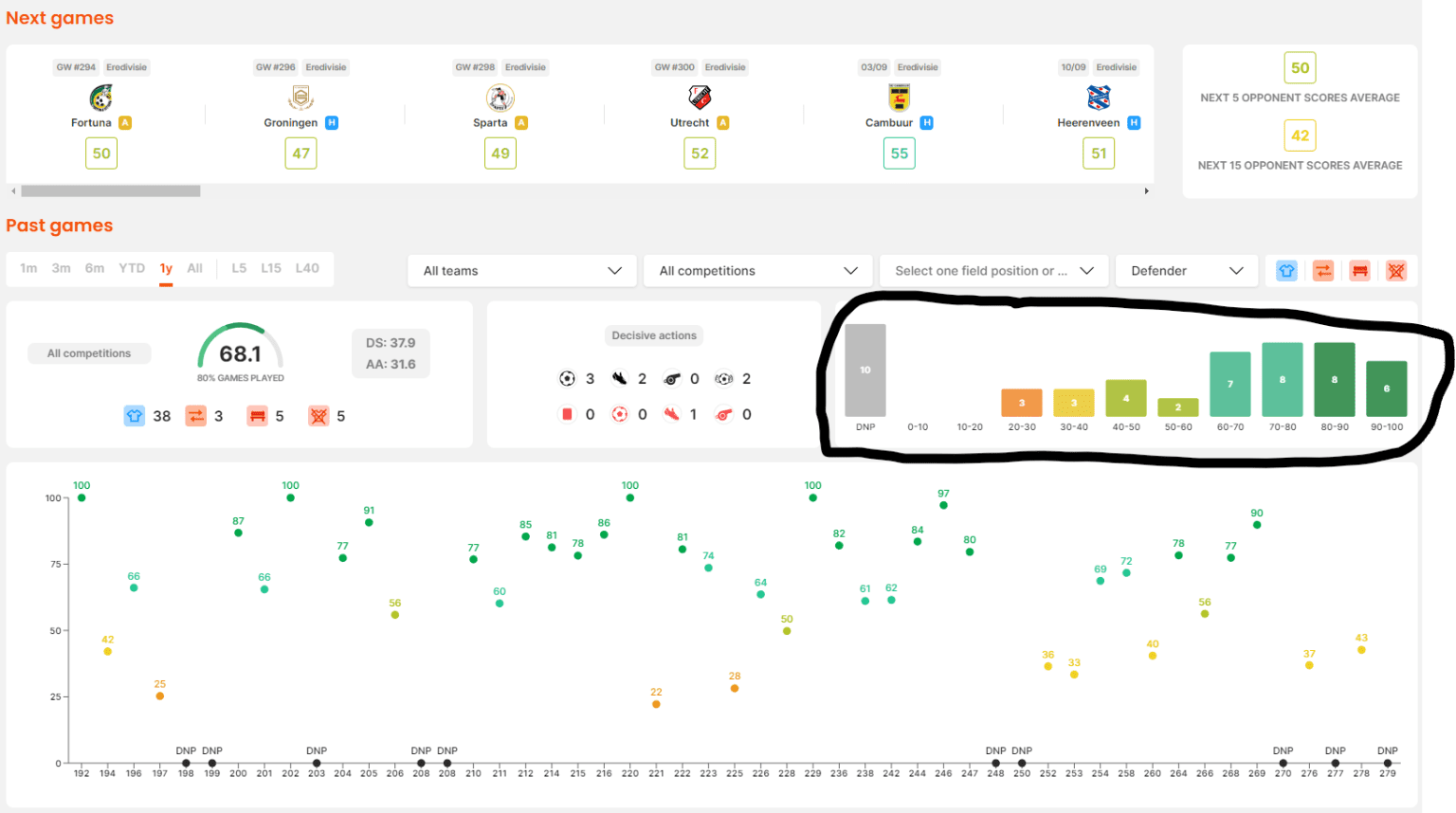Open the Cambuur club crest
Viewport: 1456px width, 813px height.
[900, 98]
